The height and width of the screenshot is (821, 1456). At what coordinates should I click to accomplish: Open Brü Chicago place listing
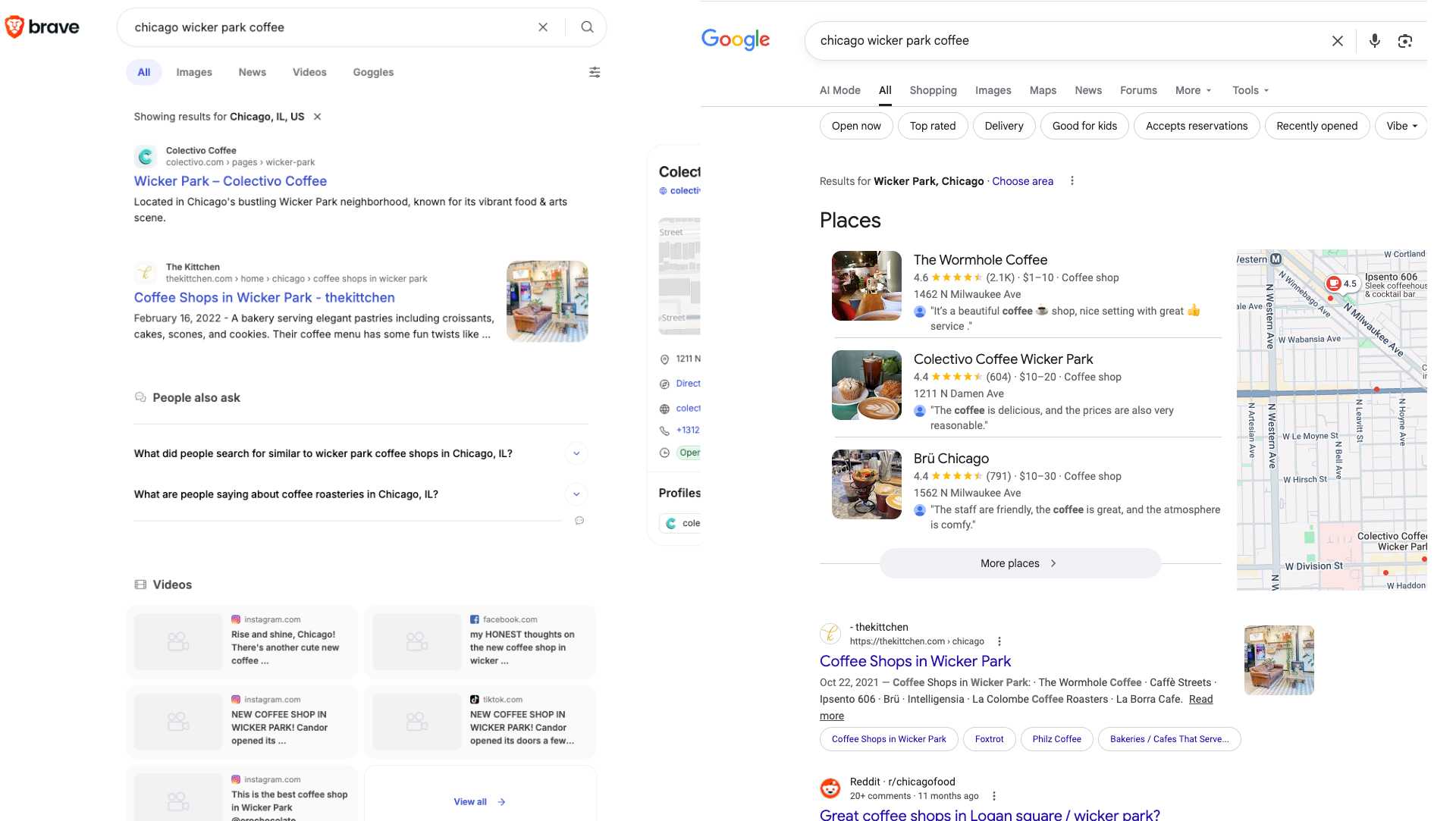coord(951,459)
